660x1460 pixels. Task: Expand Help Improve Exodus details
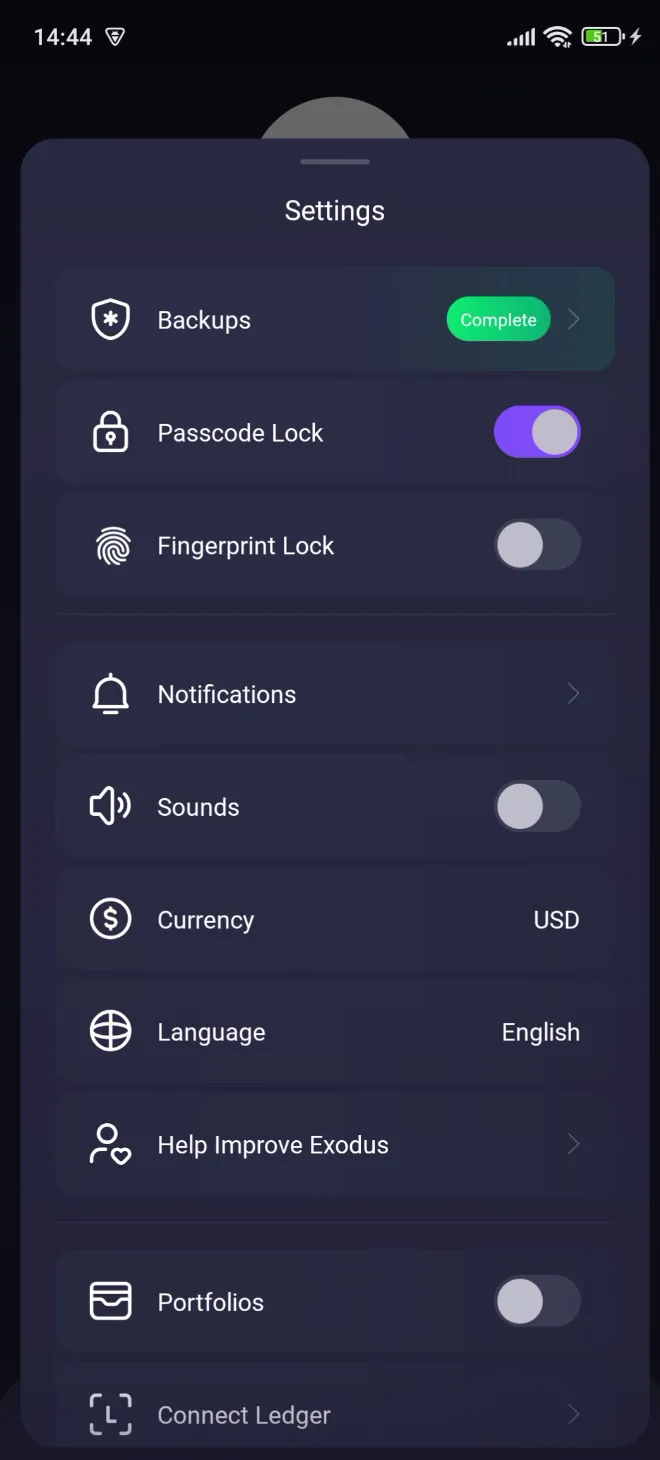(573, 1144)
